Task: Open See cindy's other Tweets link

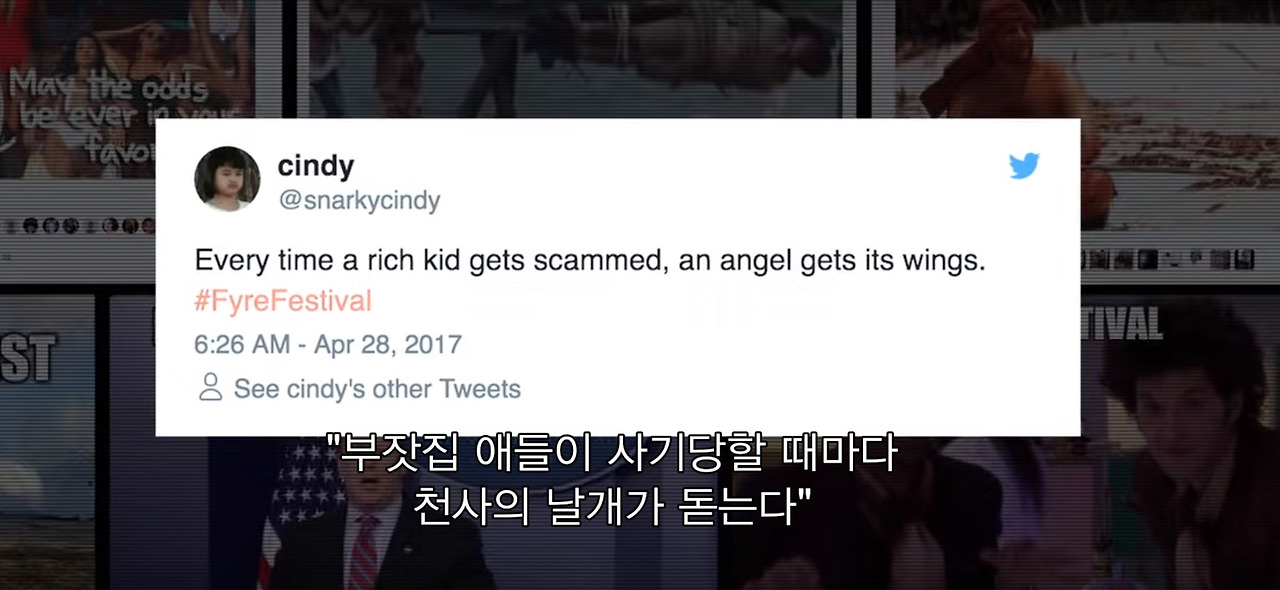Action: (377, 389)
